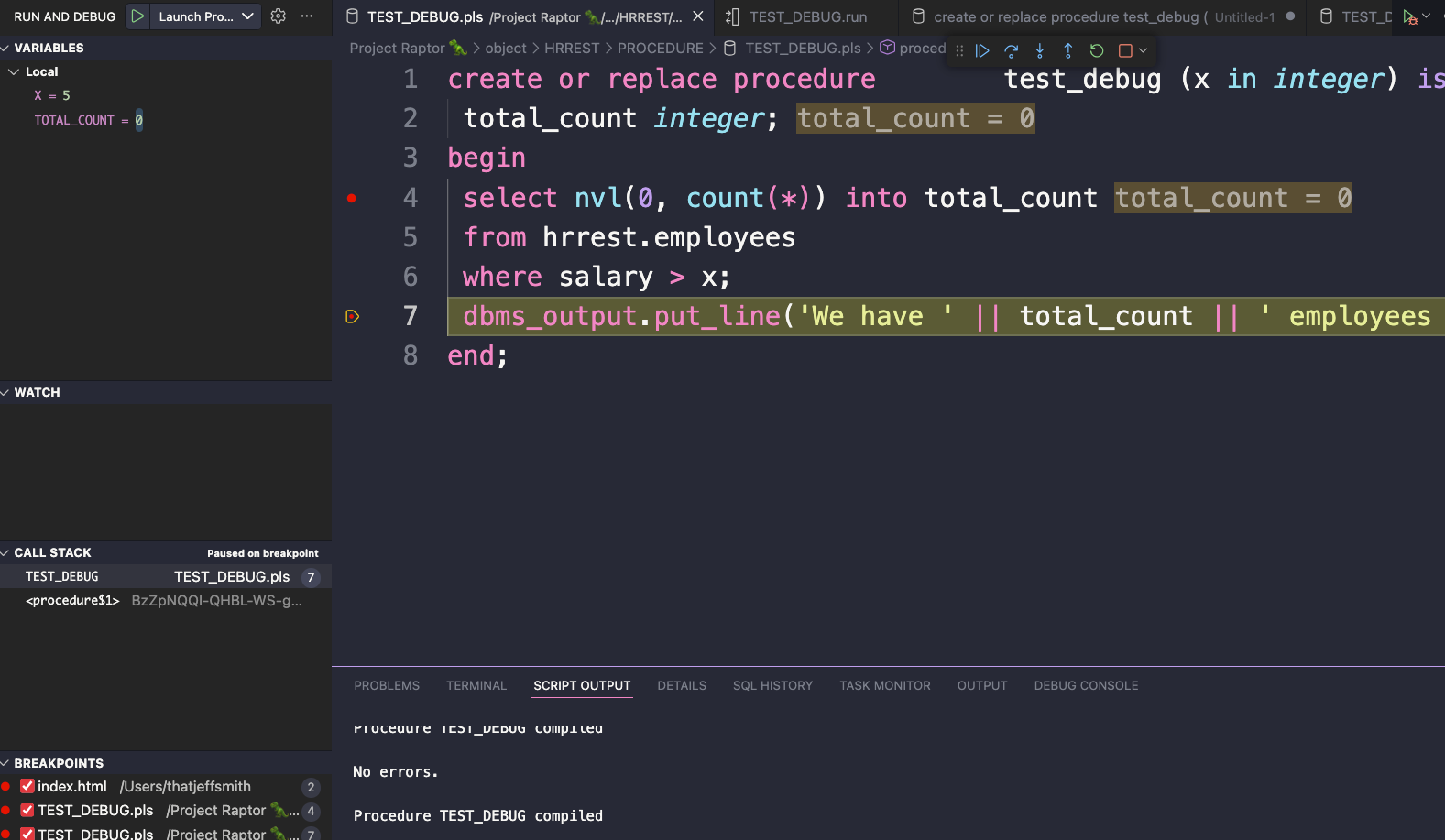This screenshot has width=1445, height=840.
Task: Click the green Start Debugging play icon
Action: pyautogui.click(x=137, y=16)
